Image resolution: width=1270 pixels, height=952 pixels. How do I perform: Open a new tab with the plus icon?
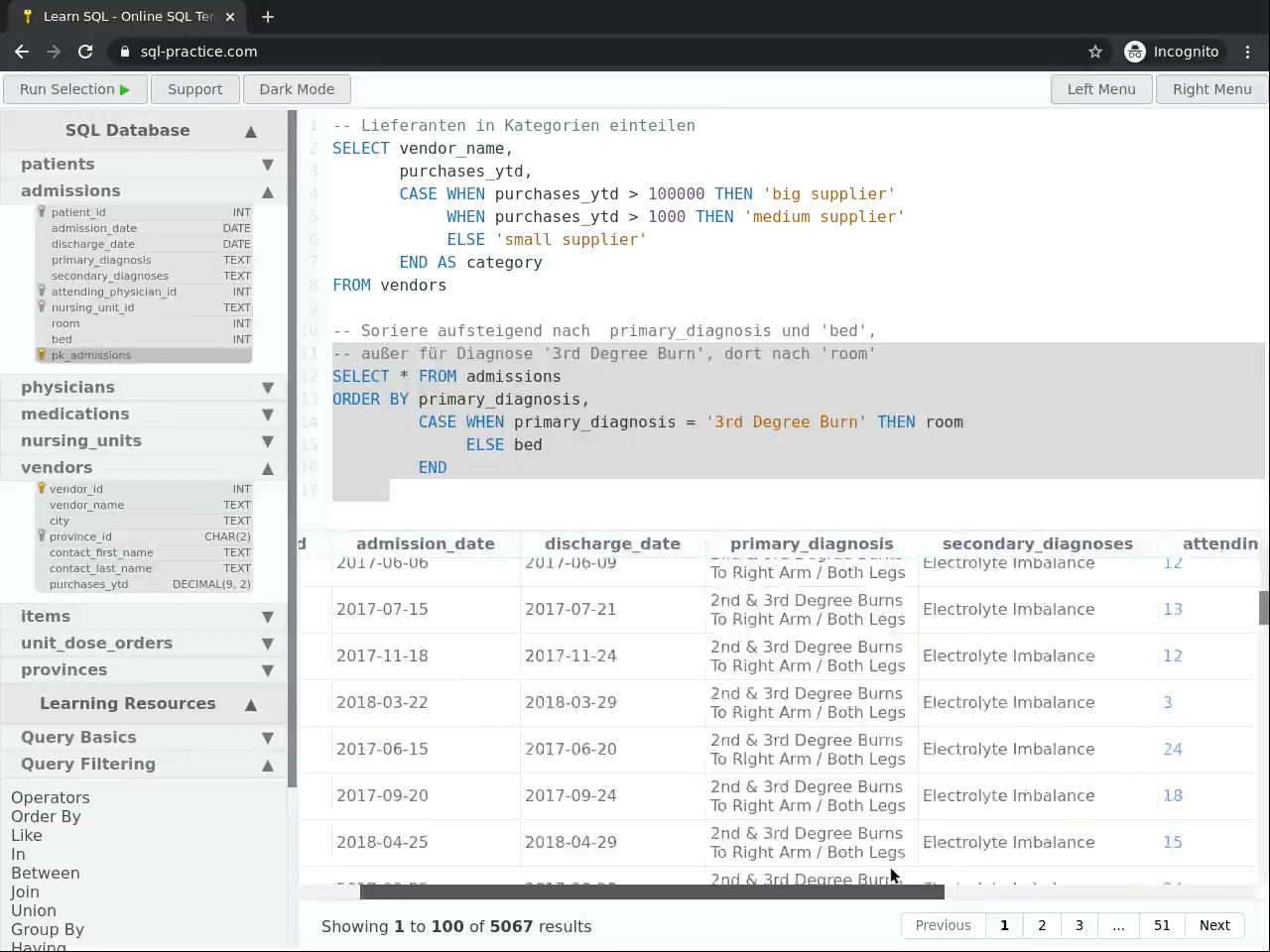click(268, 17)
